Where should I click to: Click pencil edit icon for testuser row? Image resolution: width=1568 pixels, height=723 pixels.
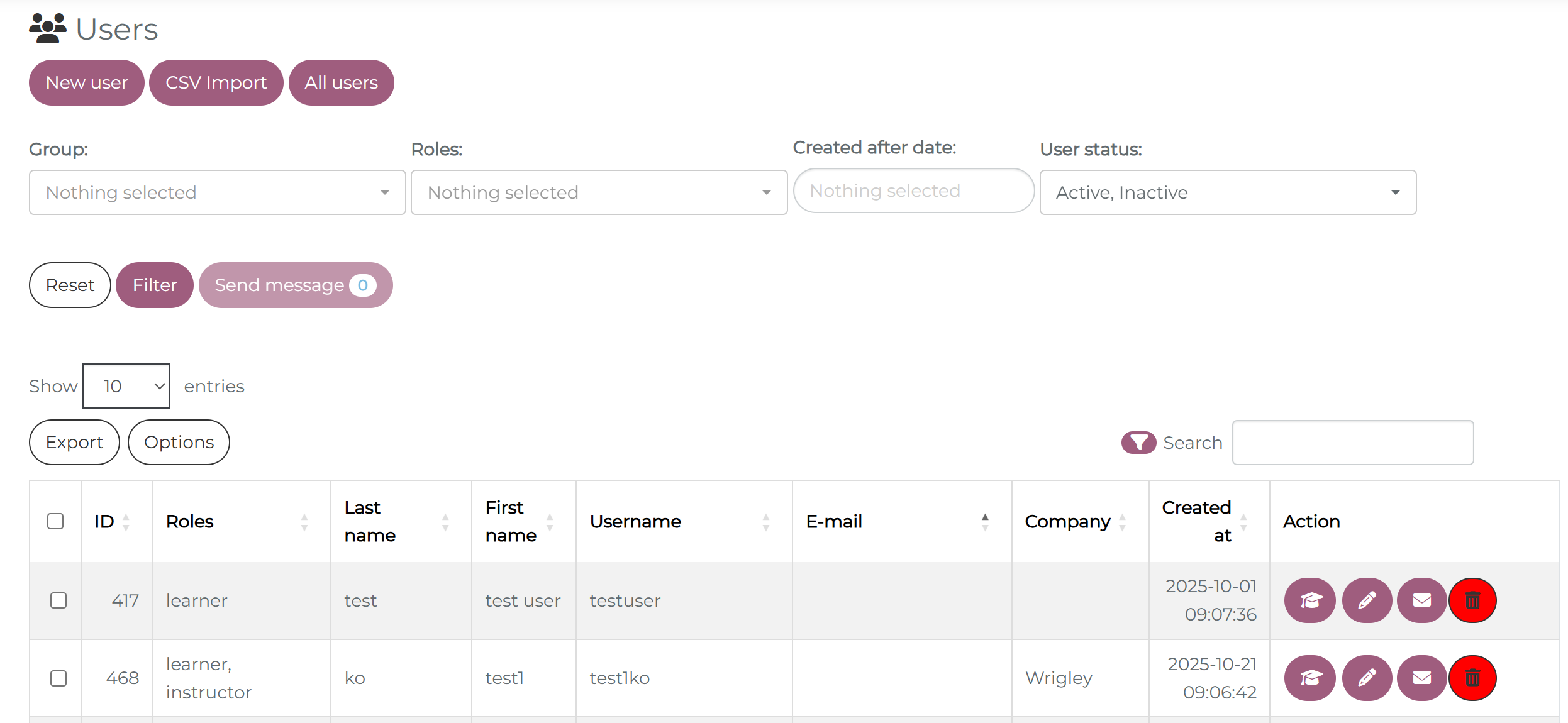[1366, 600]
